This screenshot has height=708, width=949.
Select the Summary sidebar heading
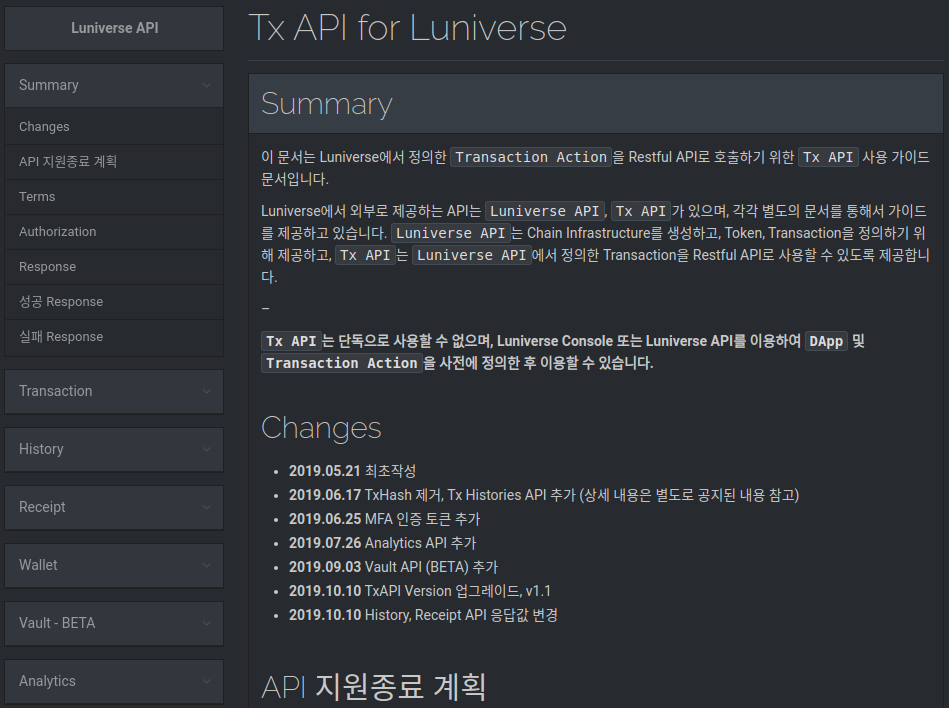coord(114,85)
